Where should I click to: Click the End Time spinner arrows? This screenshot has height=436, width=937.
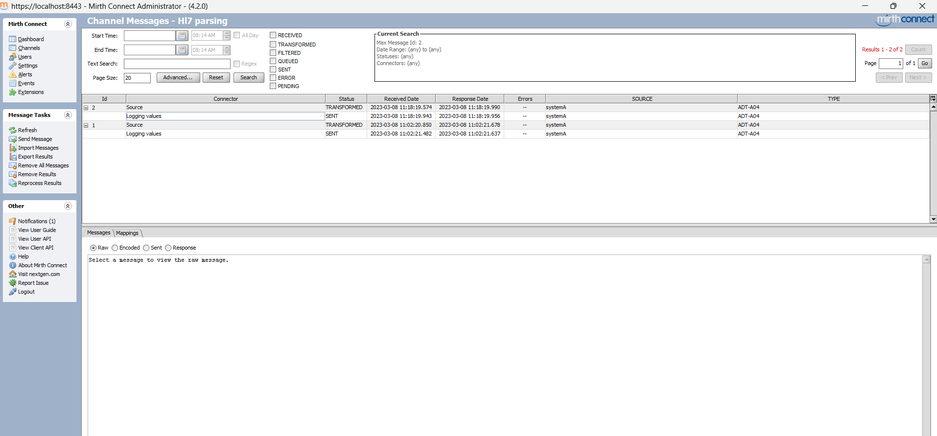[x=226, y=50]
